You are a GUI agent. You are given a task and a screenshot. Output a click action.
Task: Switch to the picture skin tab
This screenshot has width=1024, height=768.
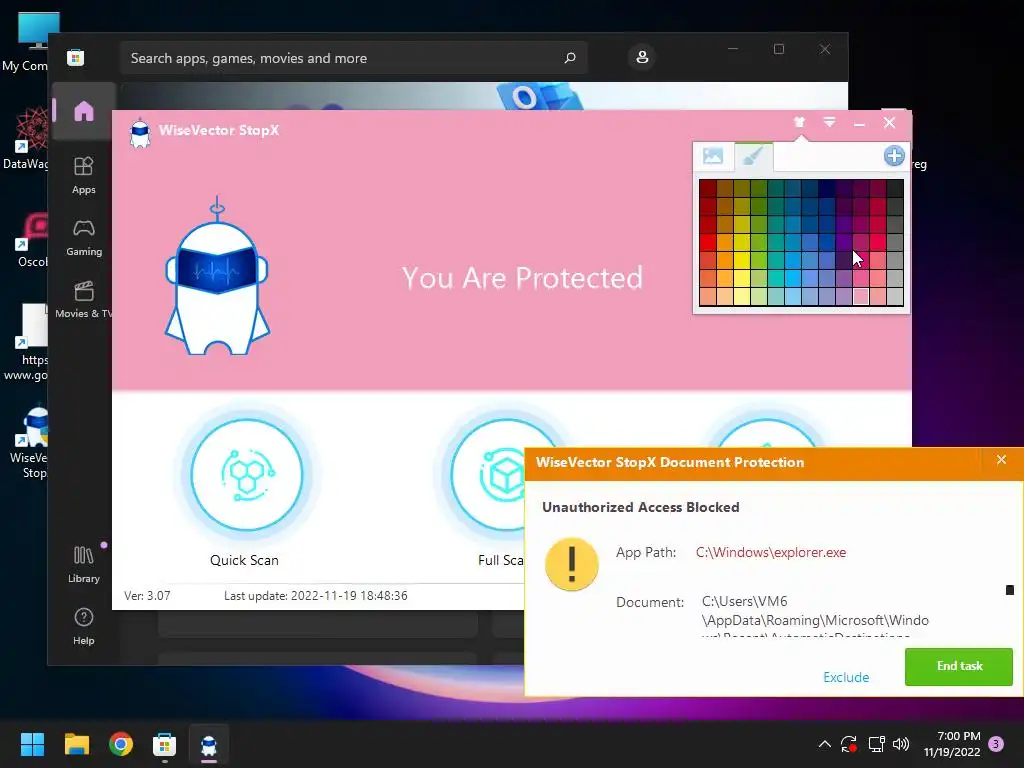coord(712,156)
